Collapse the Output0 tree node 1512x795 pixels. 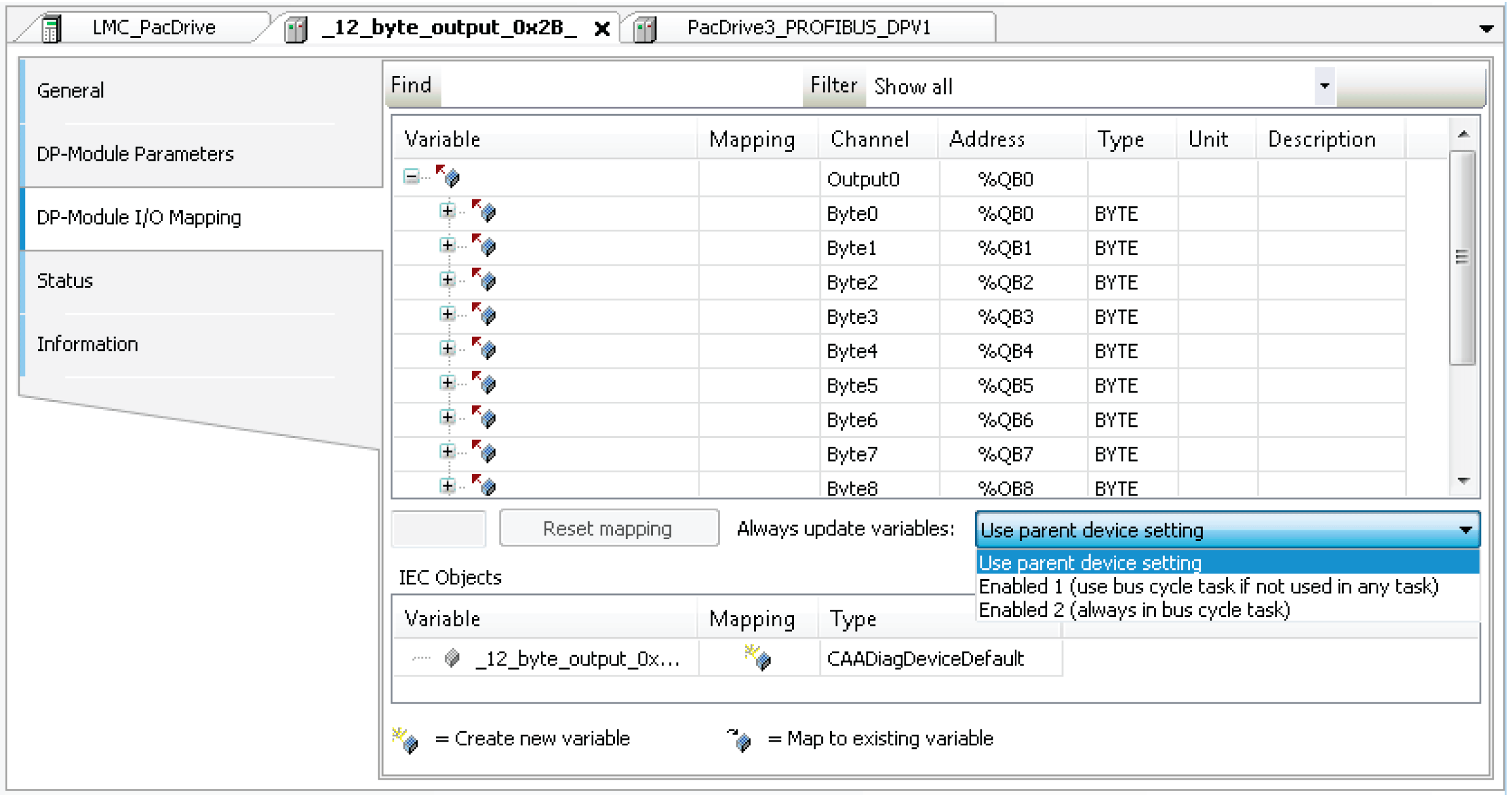411,177
